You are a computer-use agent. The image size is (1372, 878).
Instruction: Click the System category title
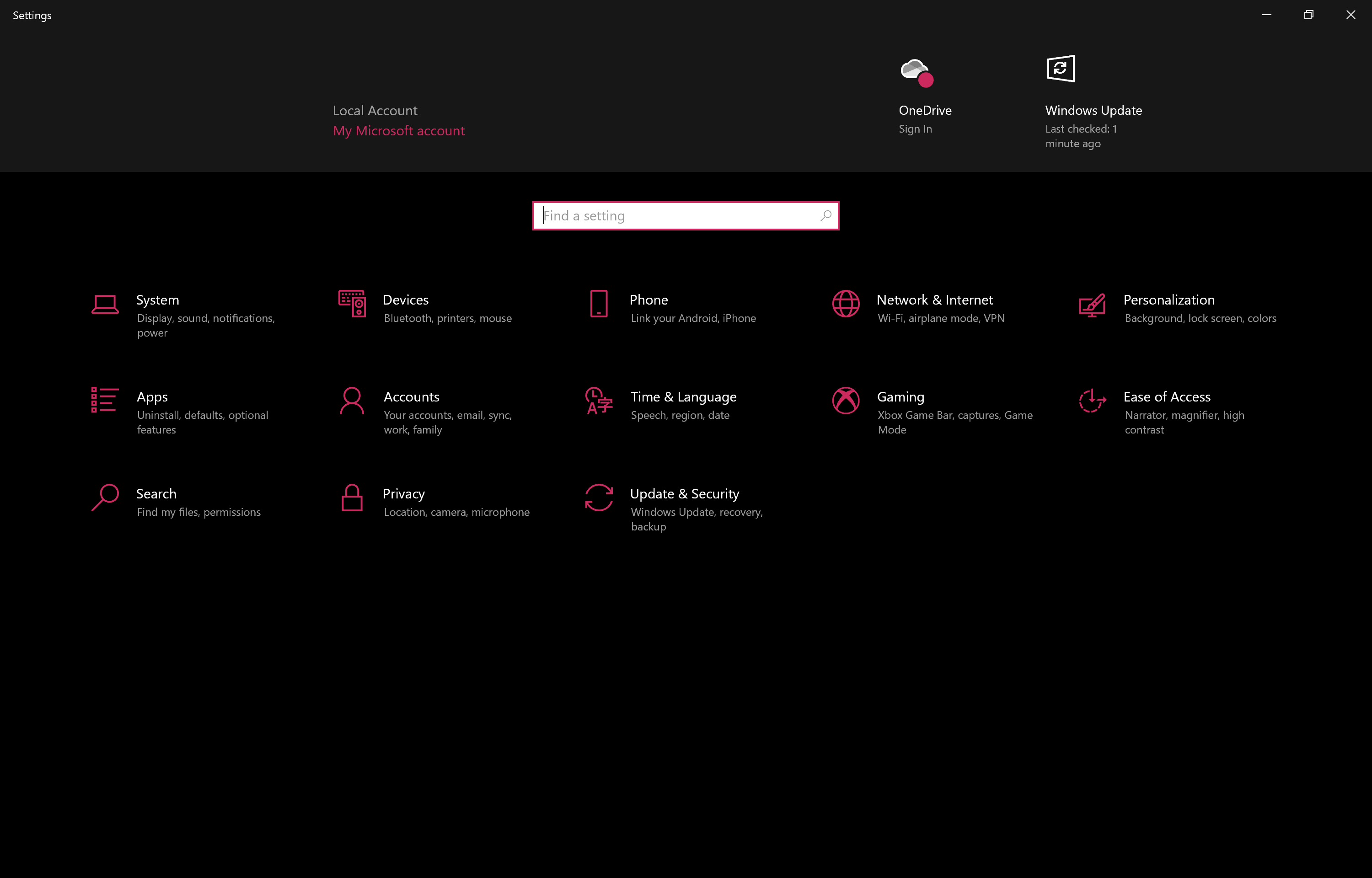pos(157,300)
